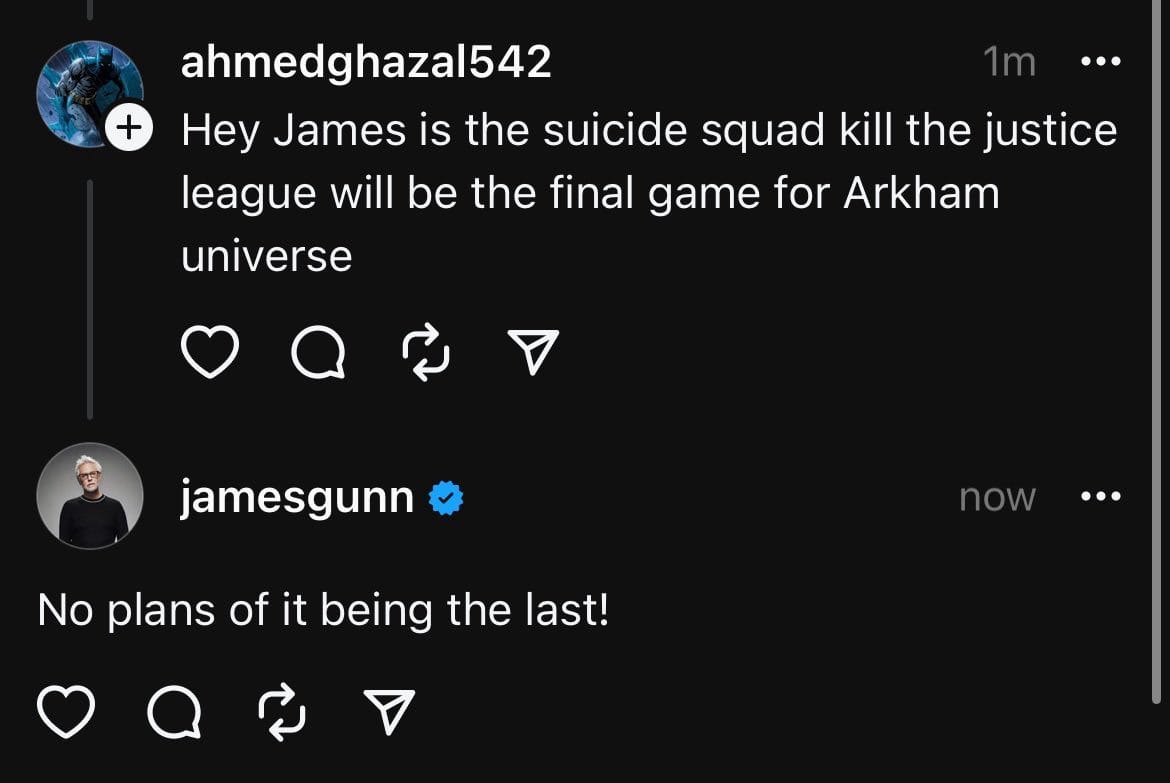Open the "No plans of it being the last!" reply
The image size is (1170, 783).
(x=323, y=609)
